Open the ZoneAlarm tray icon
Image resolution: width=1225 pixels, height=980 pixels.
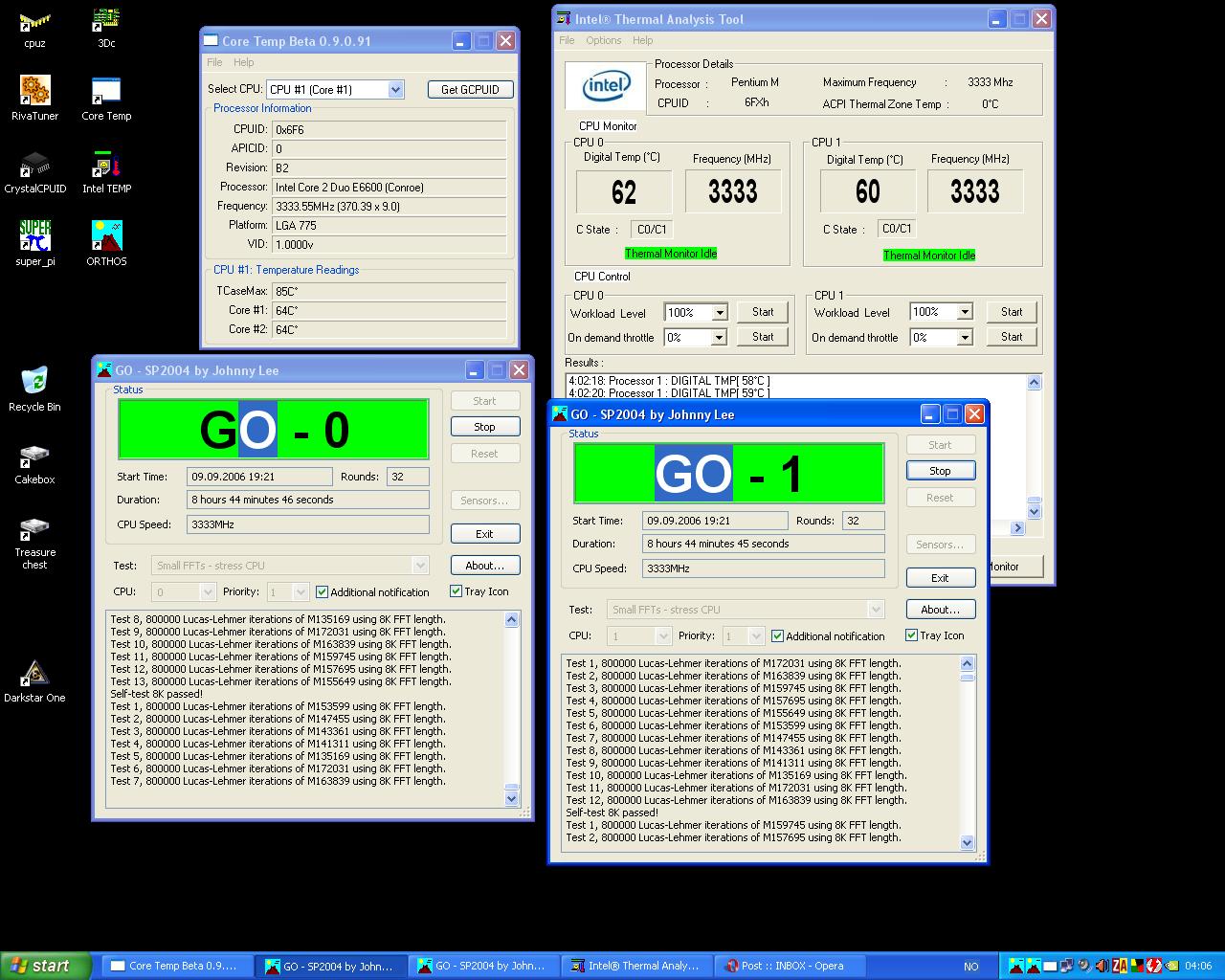[x=1120, y=966]
